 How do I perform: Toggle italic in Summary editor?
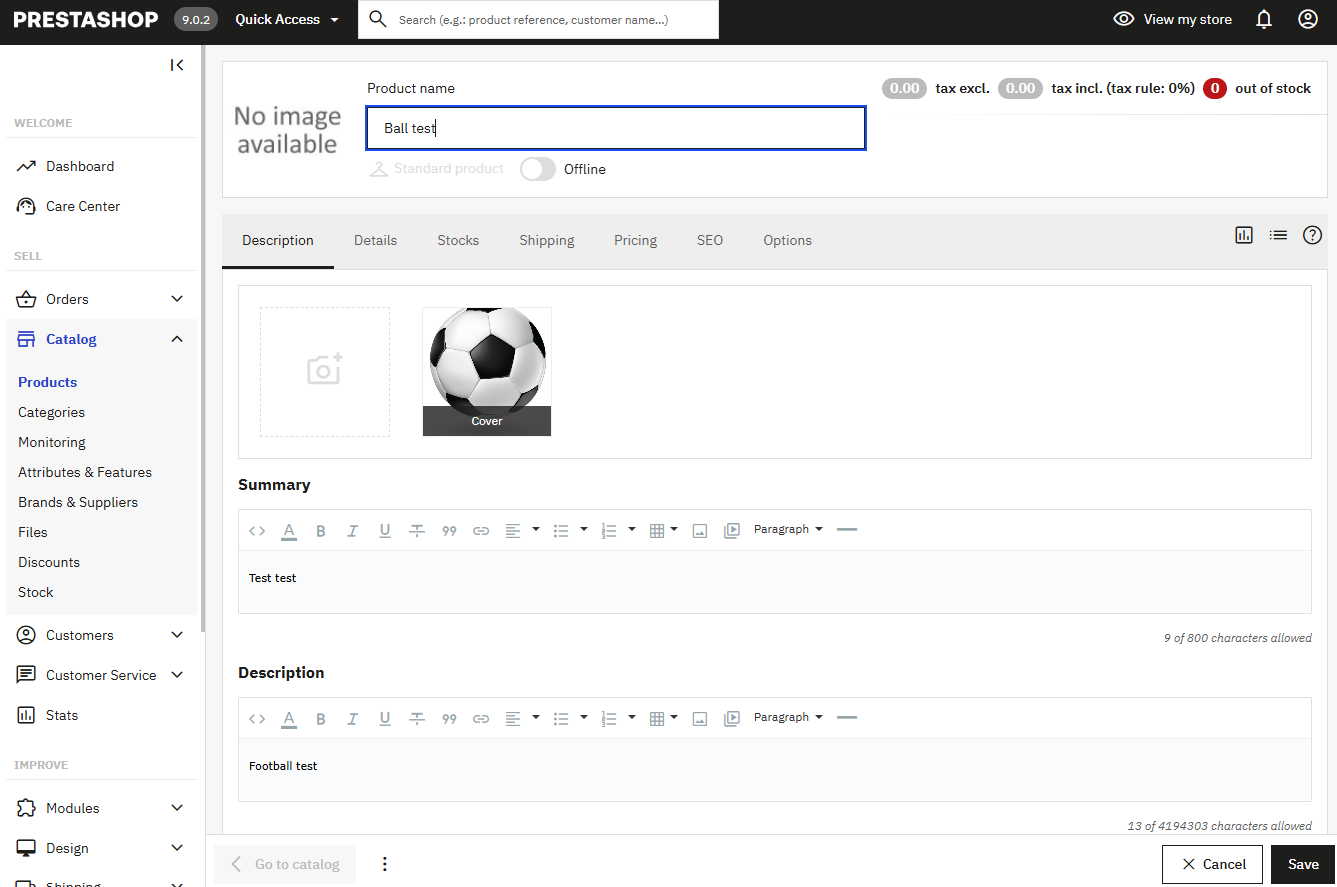353,531
